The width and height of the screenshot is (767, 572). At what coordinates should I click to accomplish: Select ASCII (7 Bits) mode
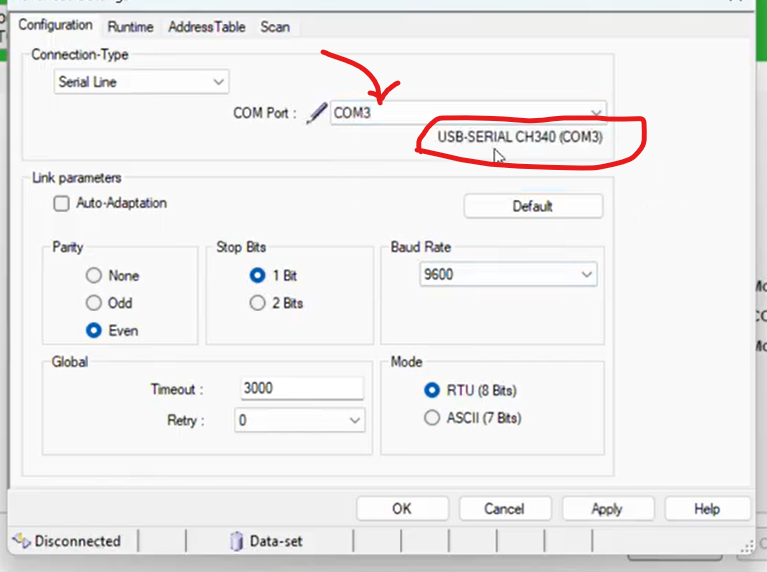pos(432,418)
